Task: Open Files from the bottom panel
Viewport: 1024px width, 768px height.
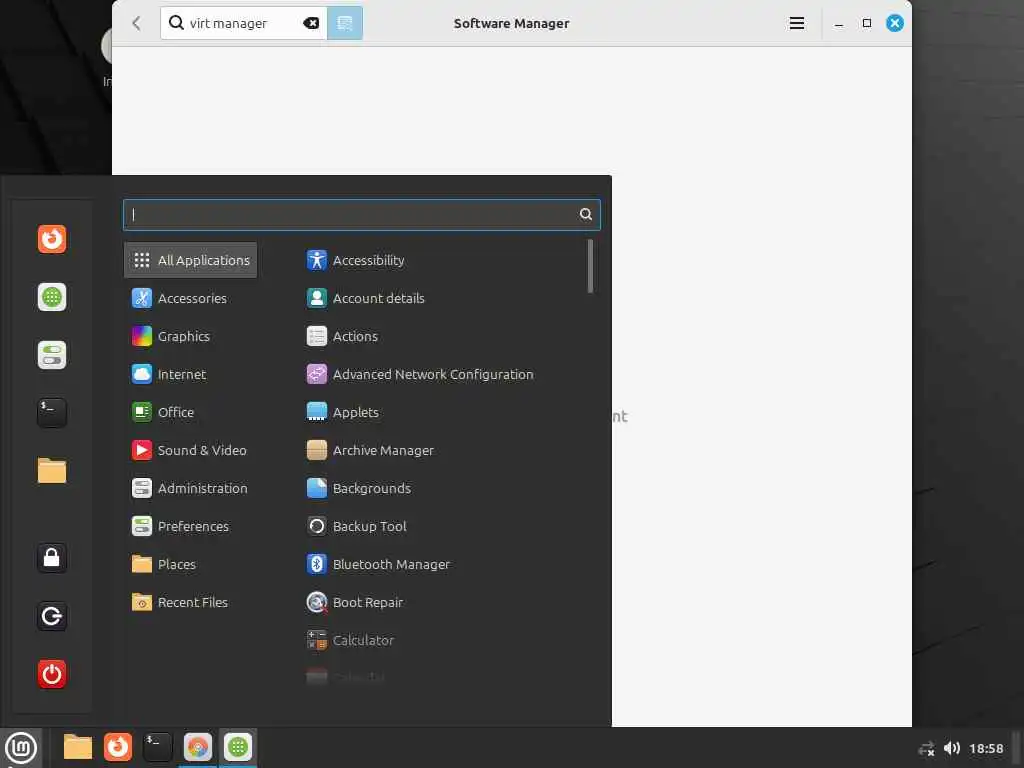Action: pos(78,747)
